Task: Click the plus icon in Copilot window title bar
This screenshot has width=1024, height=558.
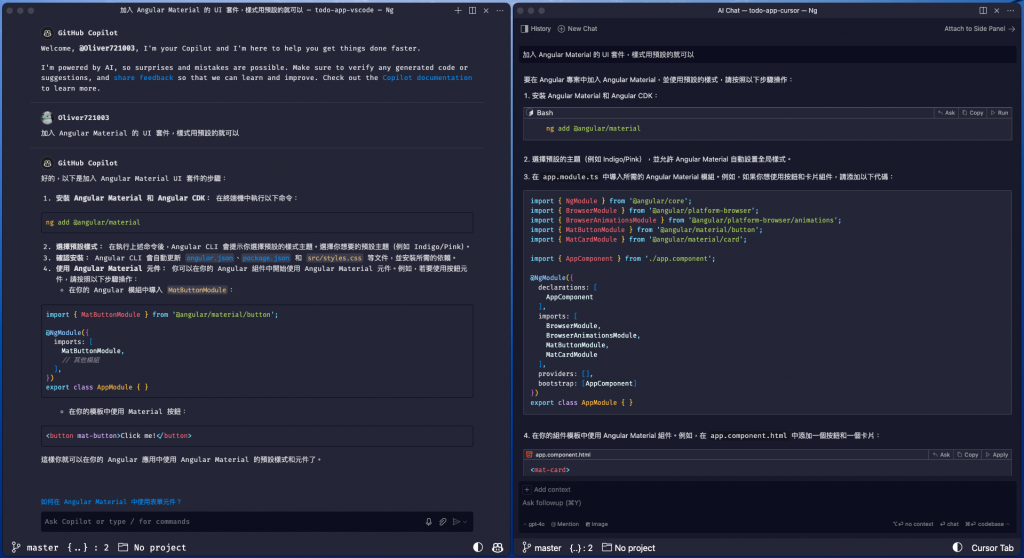Action: tap(458, 10)
